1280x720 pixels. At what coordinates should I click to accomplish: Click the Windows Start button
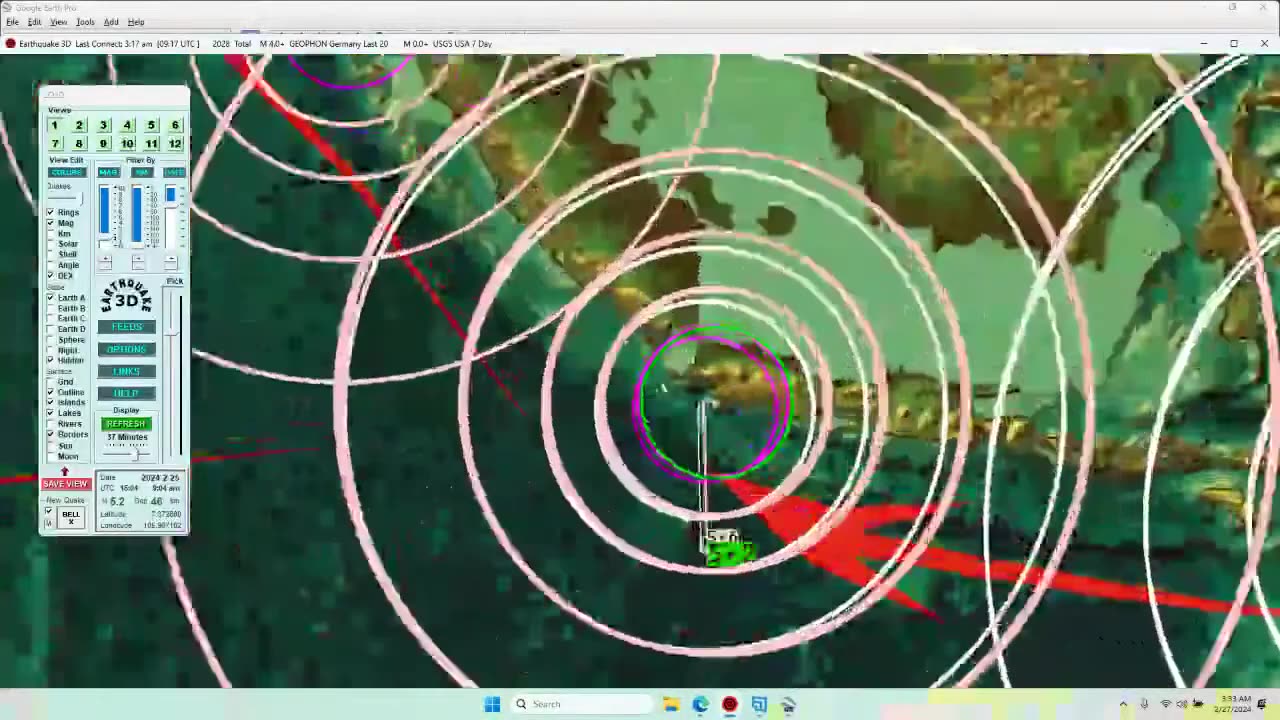click(492, 704)
